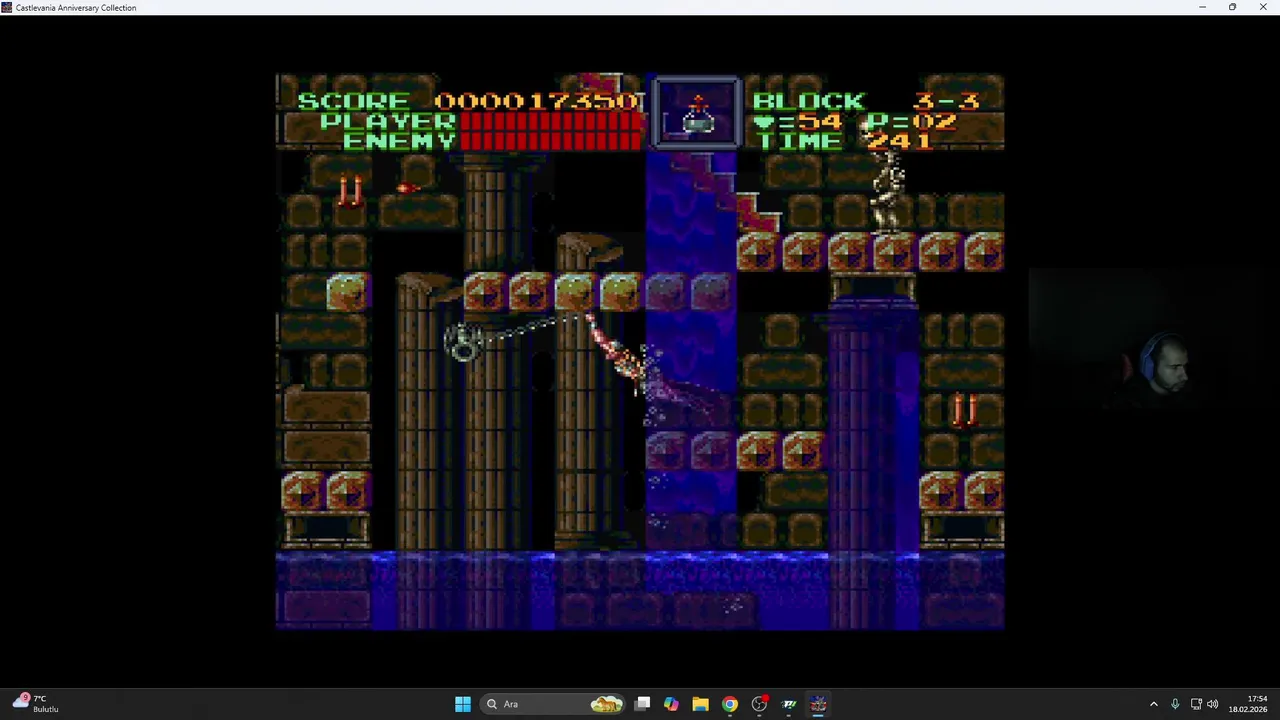Click the BLOCK 3-3 stage label
The image size is (1280, 720).
coord(866,101)
